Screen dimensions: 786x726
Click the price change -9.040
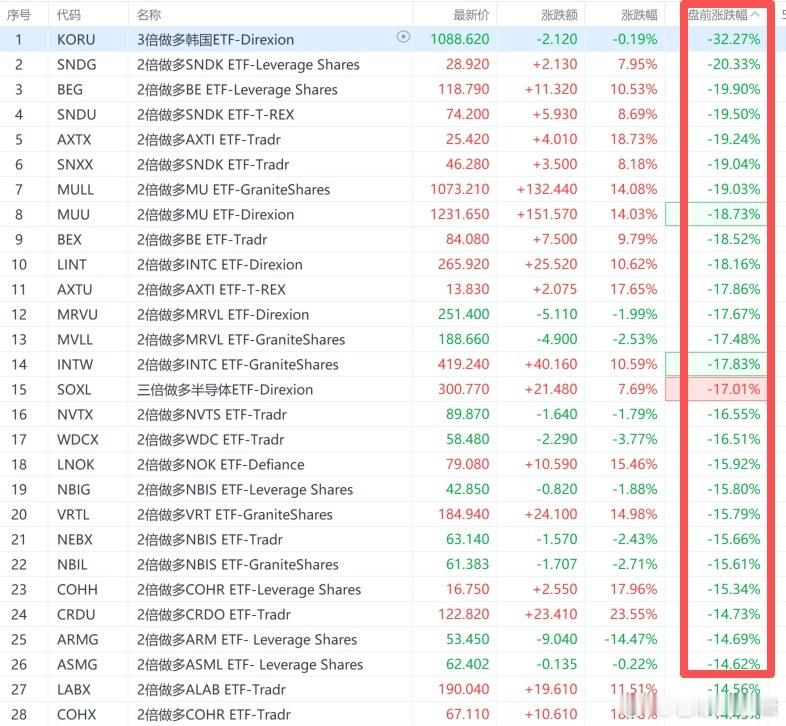click(x=557, y=640)
